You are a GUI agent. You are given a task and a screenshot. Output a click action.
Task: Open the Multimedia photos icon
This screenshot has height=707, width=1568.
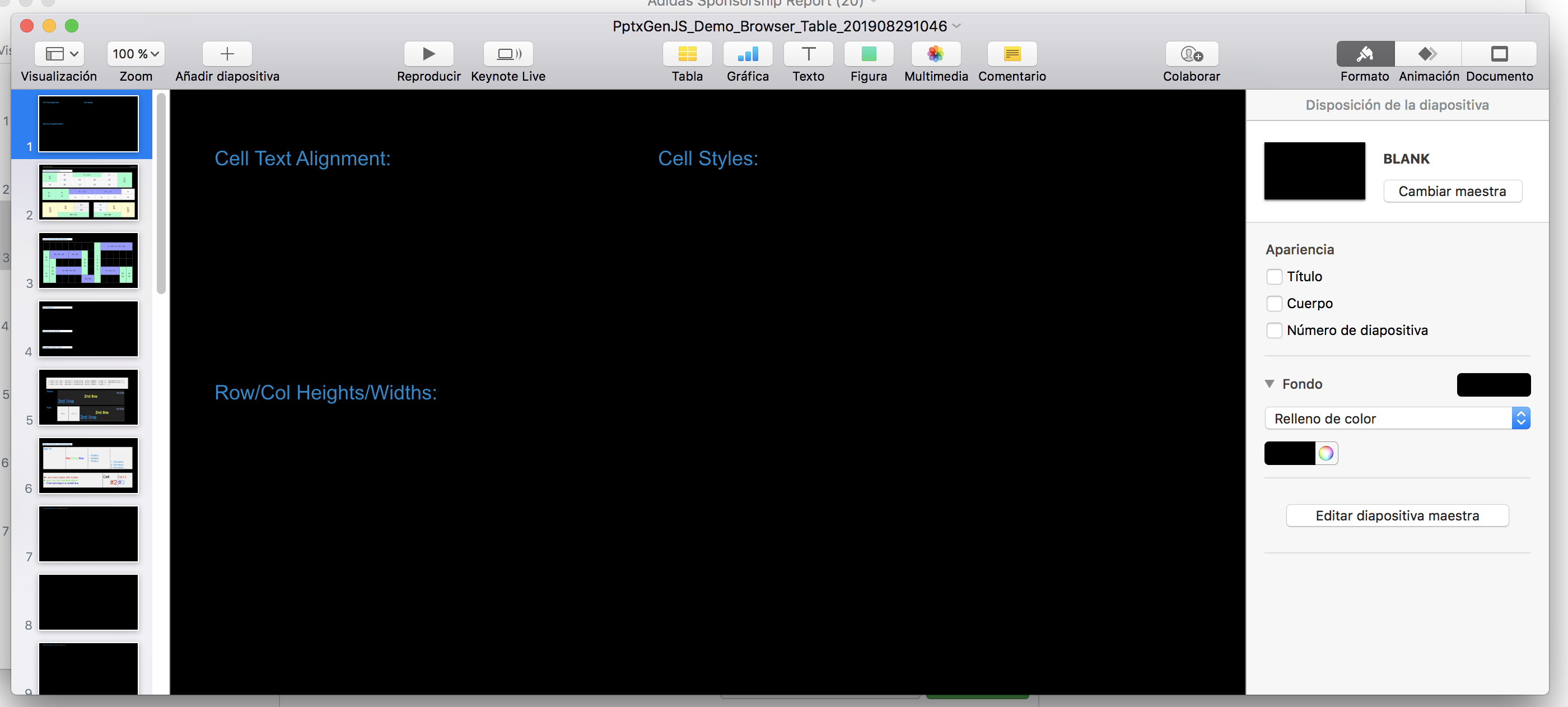936,54
